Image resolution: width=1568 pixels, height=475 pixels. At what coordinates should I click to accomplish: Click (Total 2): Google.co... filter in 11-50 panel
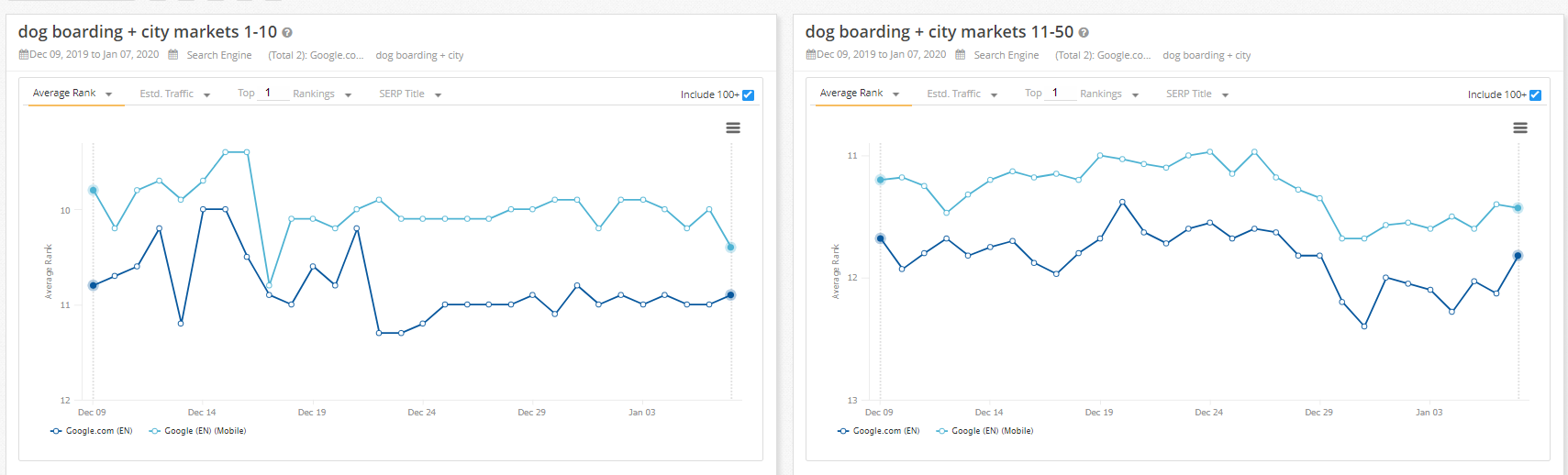tap(1103, 56)
